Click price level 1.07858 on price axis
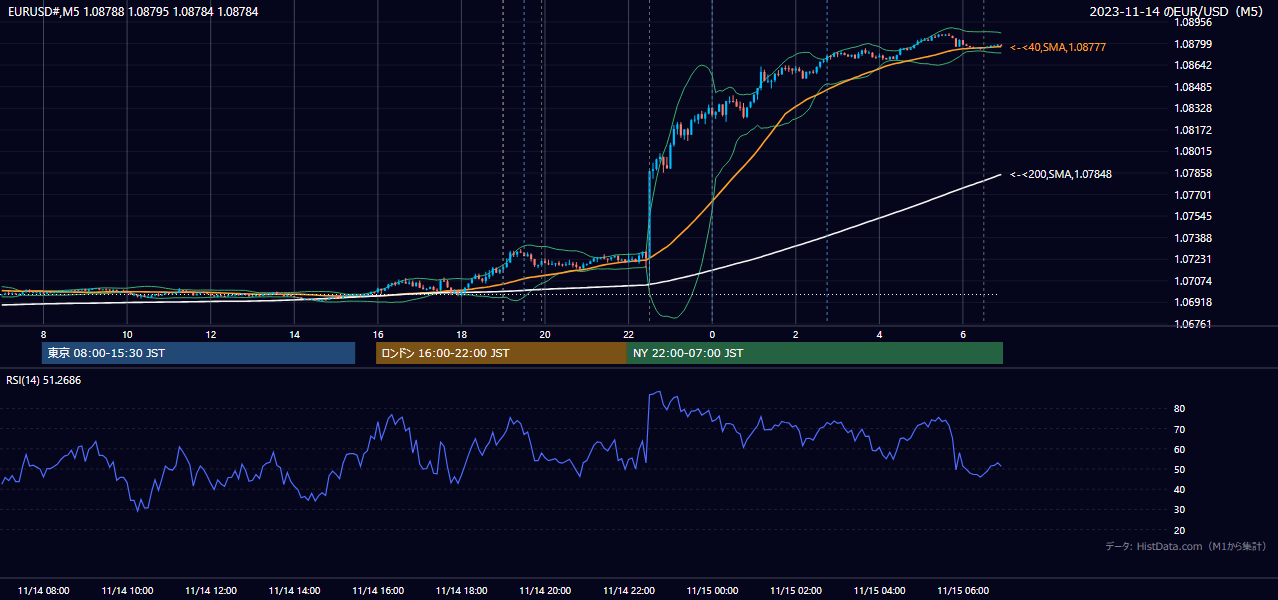The height and width of the screenshot is (600, 1278). [x=1193, y=173]
